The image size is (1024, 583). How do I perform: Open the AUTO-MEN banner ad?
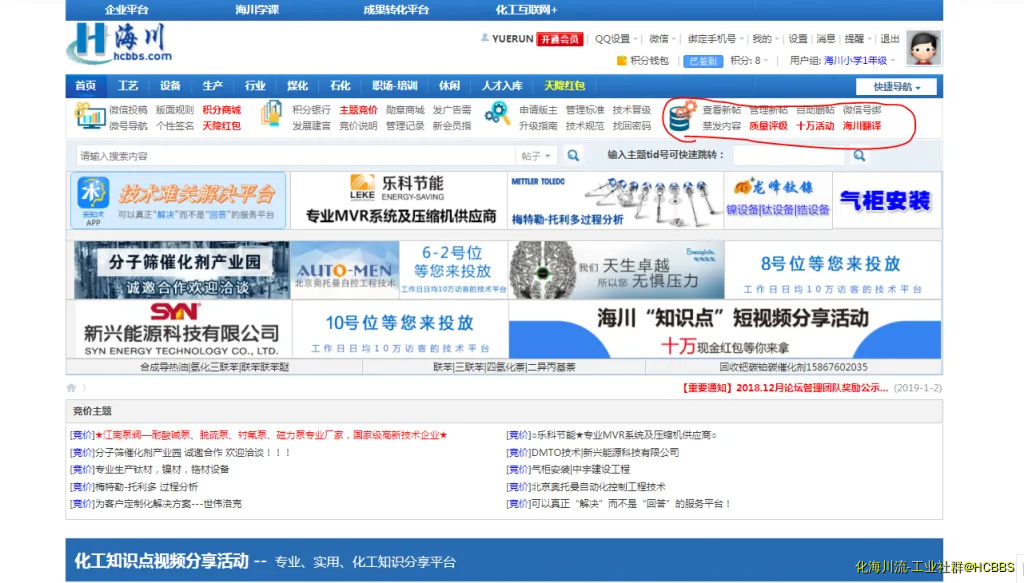[x=345, y=270]
